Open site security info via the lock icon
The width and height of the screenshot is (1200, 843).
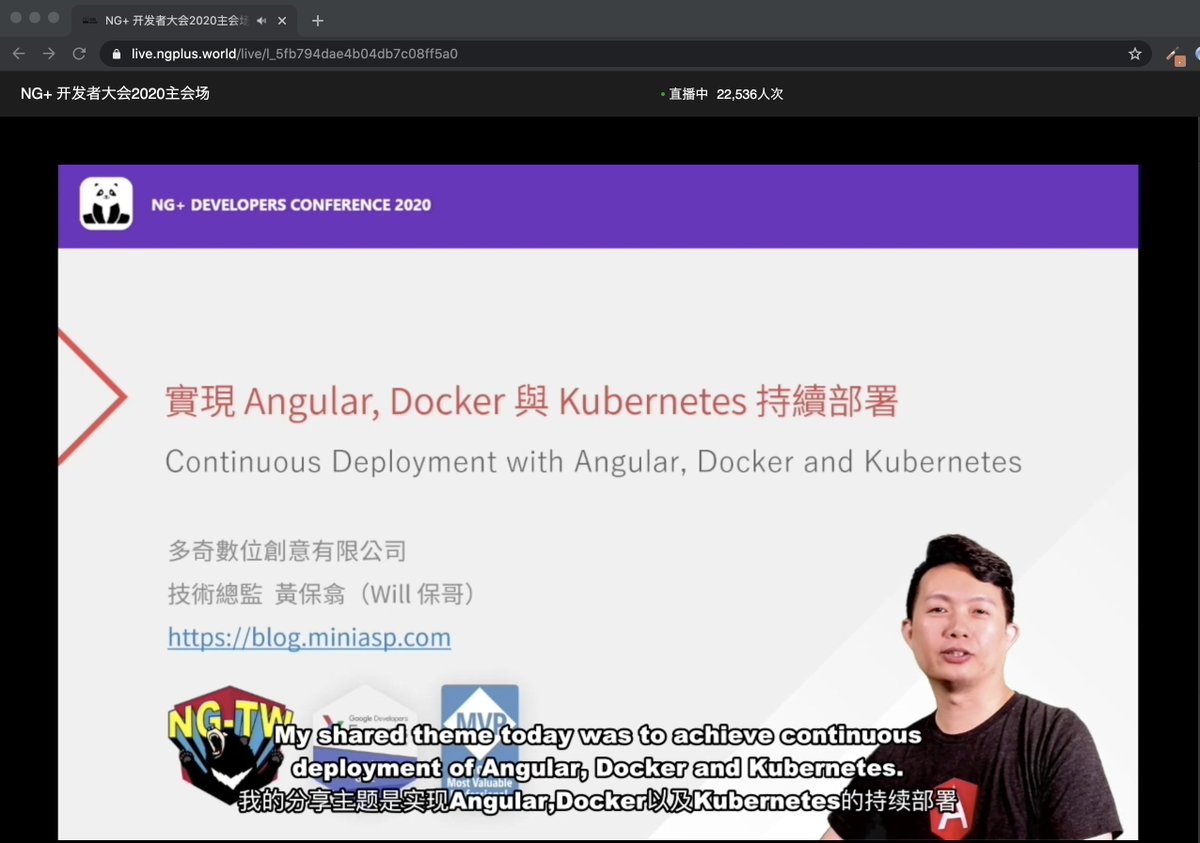(x=116, y=54)
